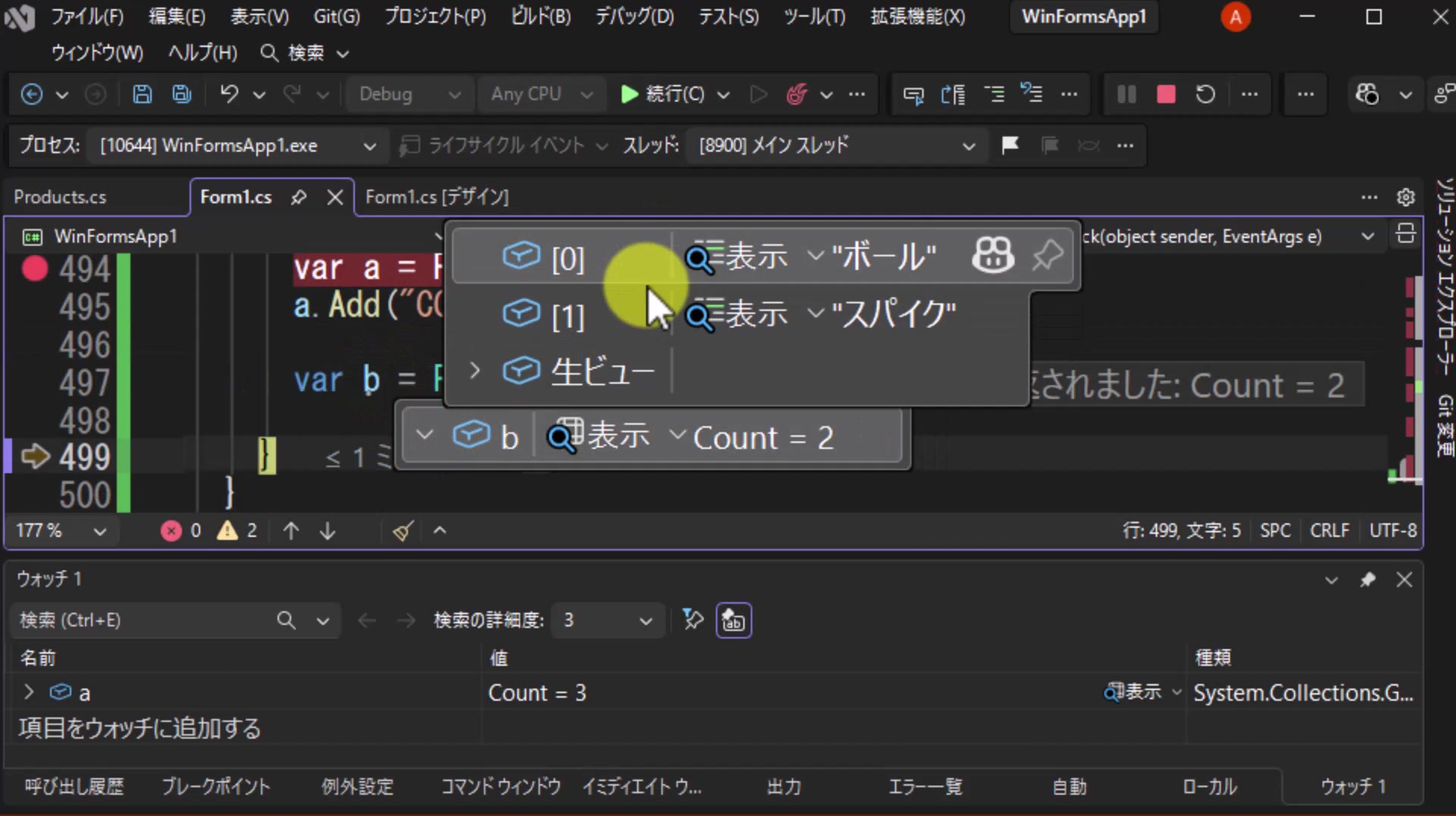The image size is (1456, 816).
Task: Collapse the b datatip chevron
Action: (425, 435)
